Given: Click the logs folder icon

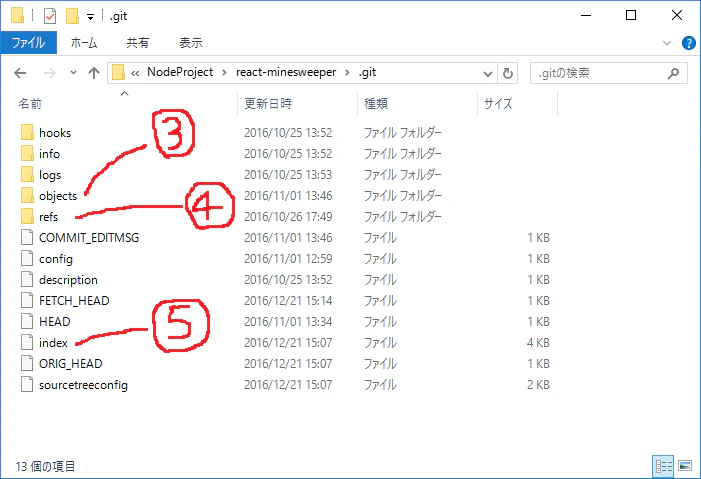Looking at the screenshot, I should coord(27,174).
